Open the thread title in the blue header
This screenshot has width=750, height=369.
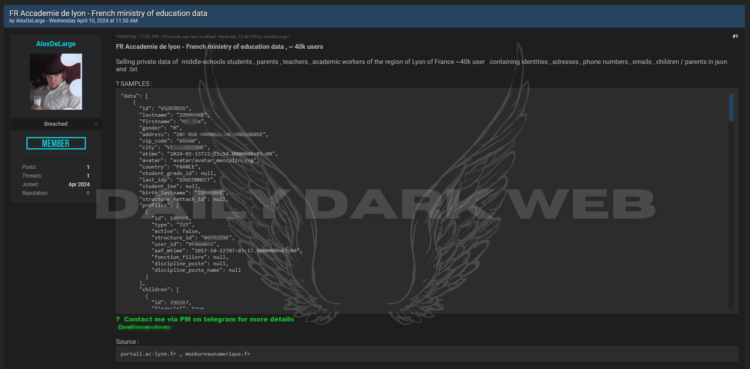pos(108,13)
